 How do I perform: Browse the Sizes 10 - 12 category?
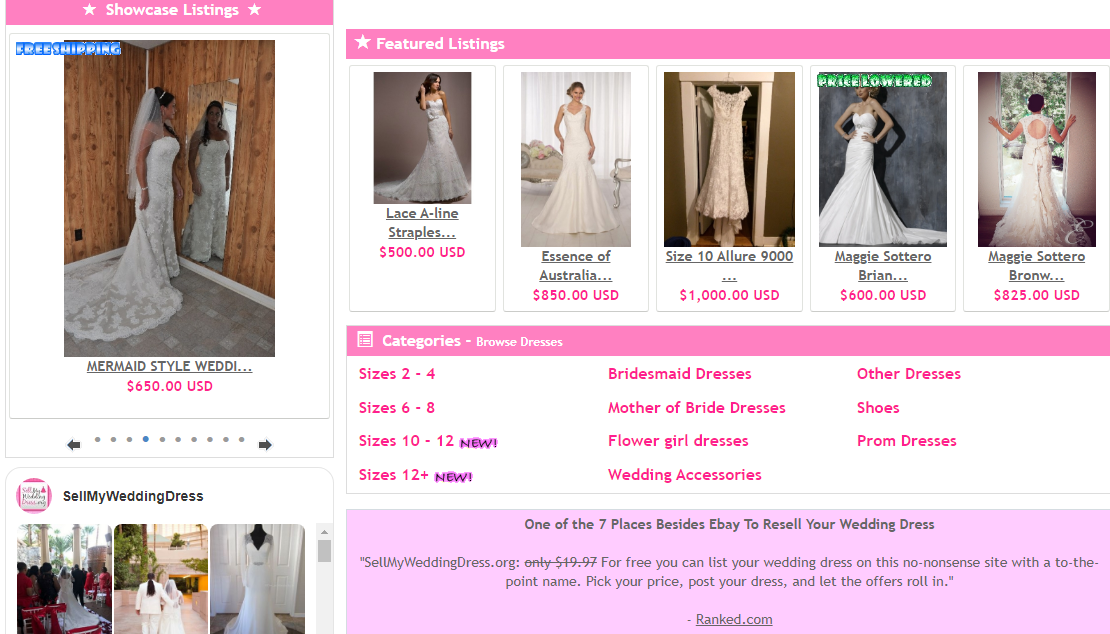(406, 441)
